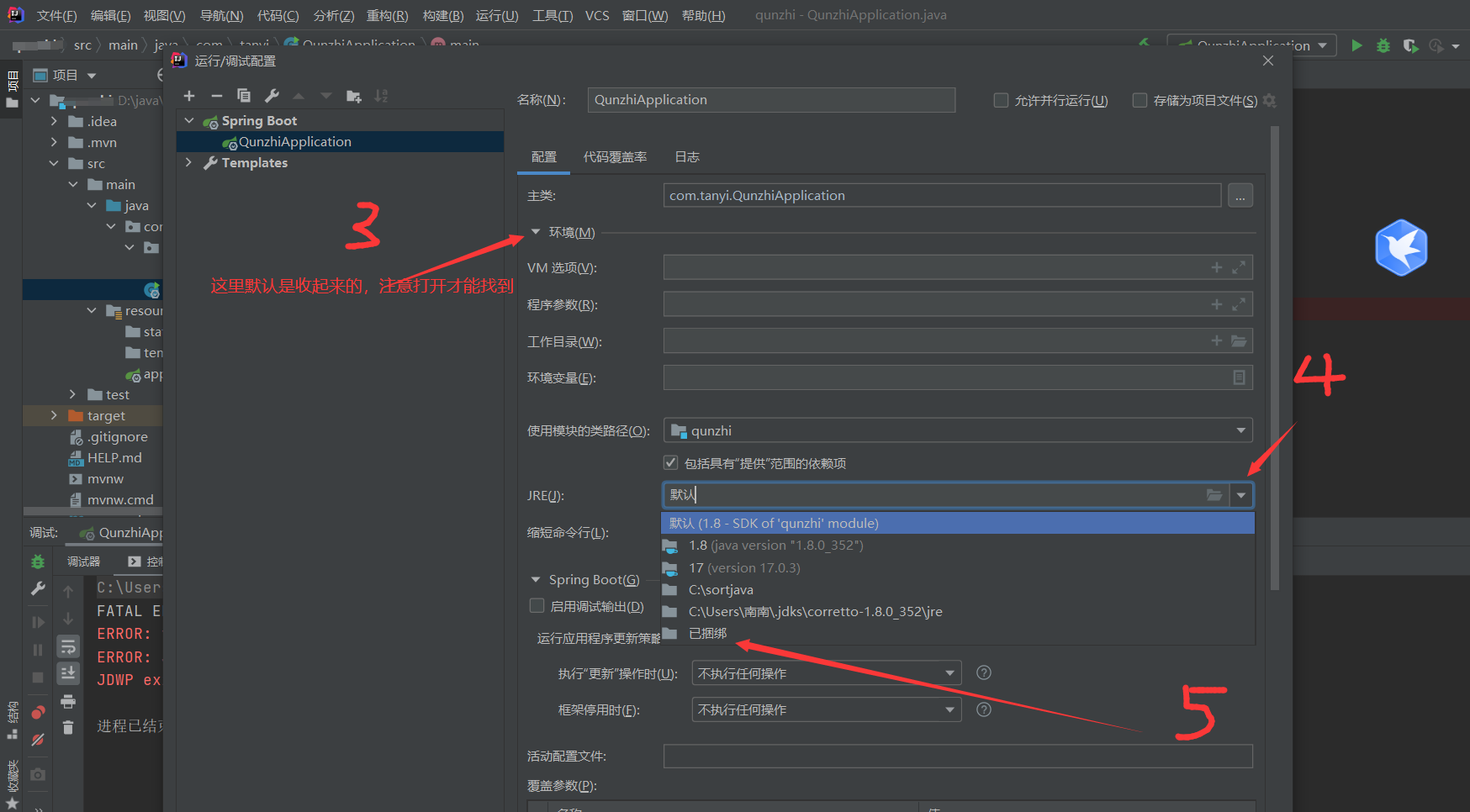Switch to the code coverage tab
Image resolution: width=1470 pixels, height=812 pixels.
tap(615, 157)
